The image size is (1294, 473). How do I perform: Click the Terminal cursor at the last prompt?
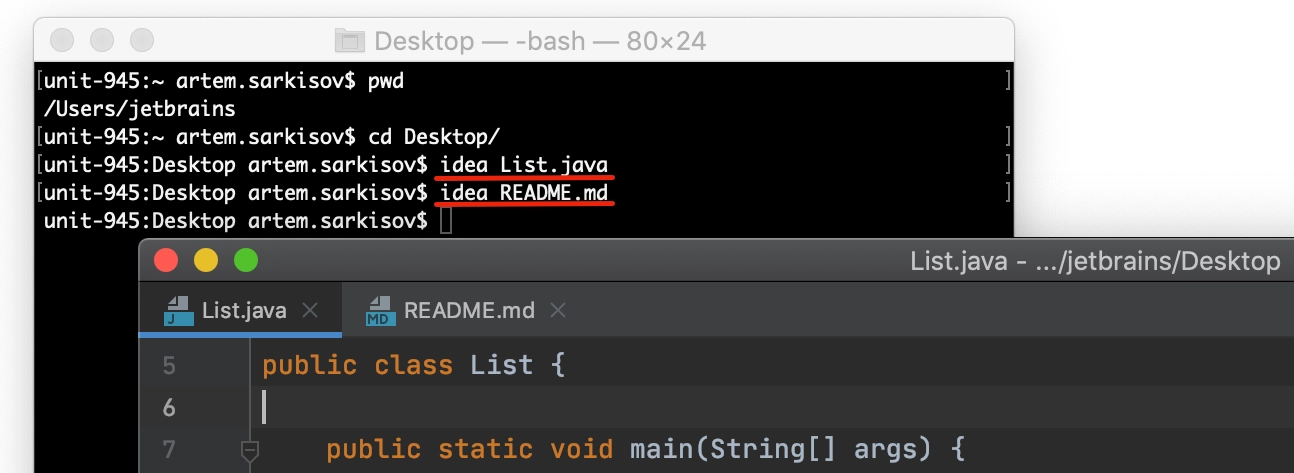point(446,220)
